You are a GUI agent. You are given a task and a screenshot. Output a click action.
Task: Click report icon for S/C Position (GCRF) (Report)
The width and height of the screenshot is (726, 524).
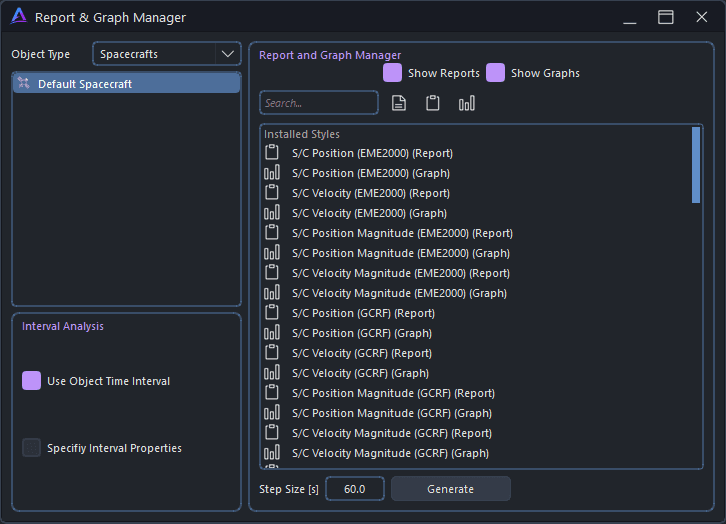[272, 312]
